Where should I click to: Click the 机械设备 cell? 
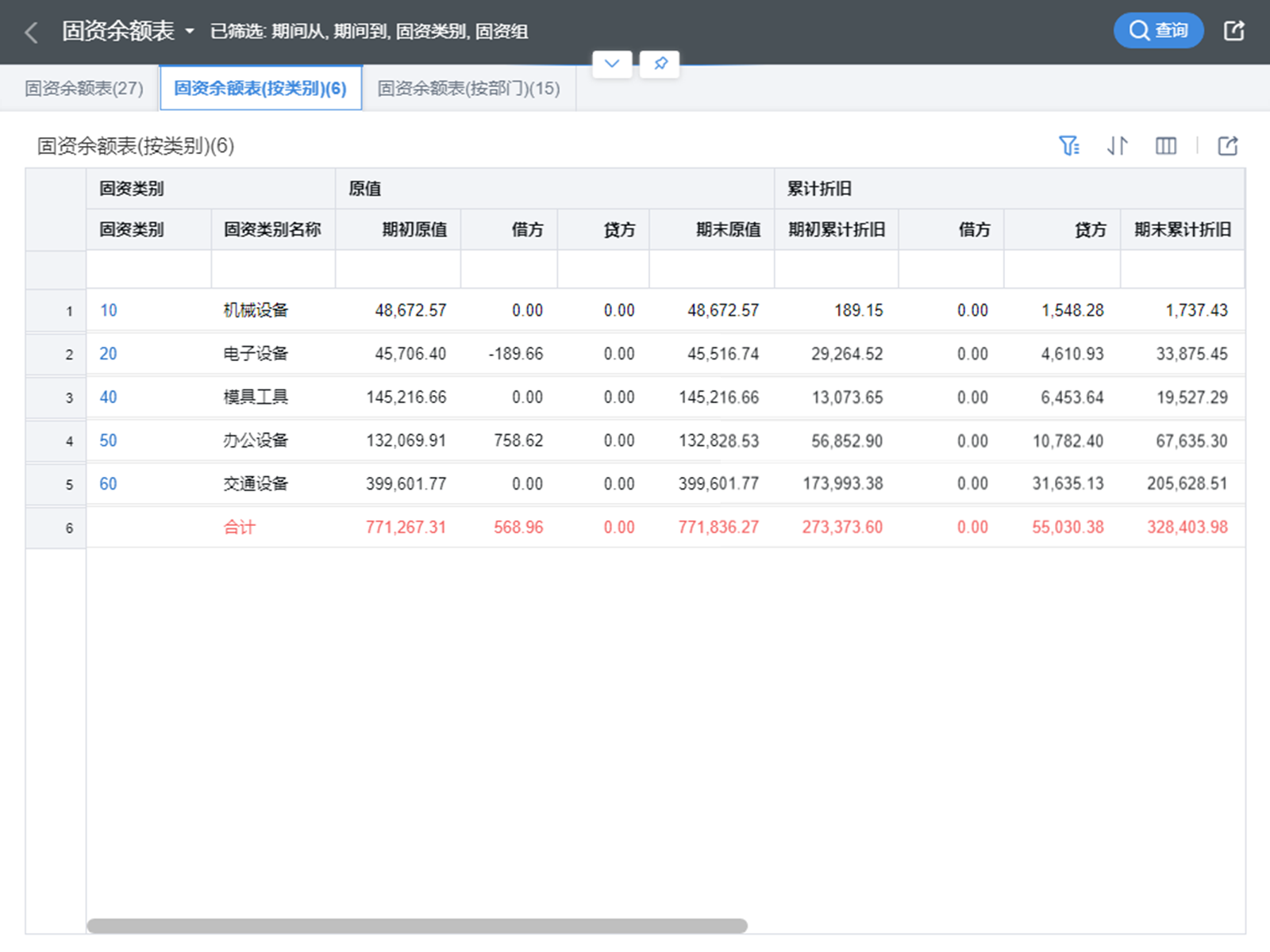tap(256, 310)
